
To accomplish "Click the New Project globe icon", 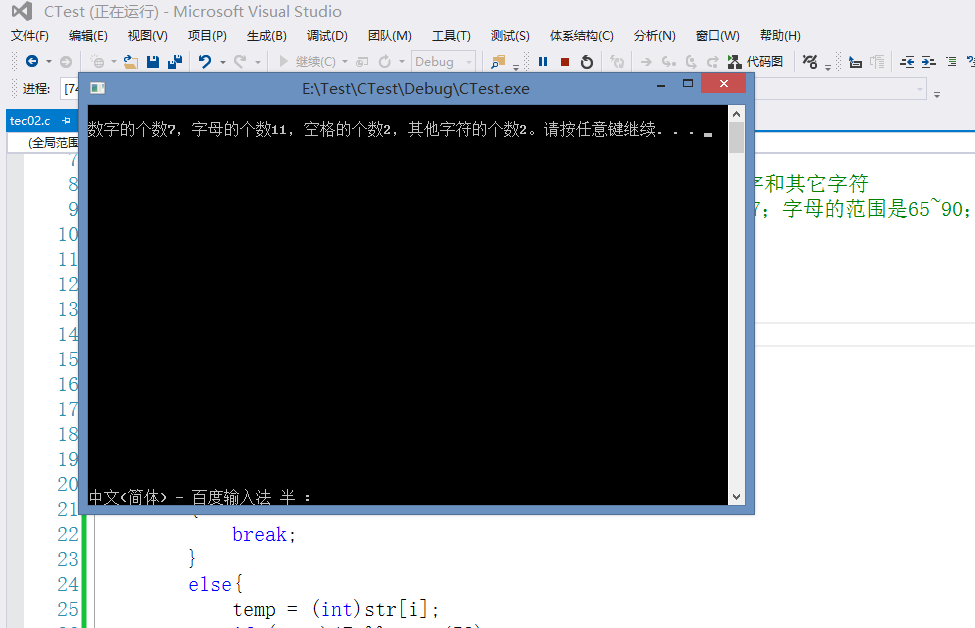I will coord(98,62).
